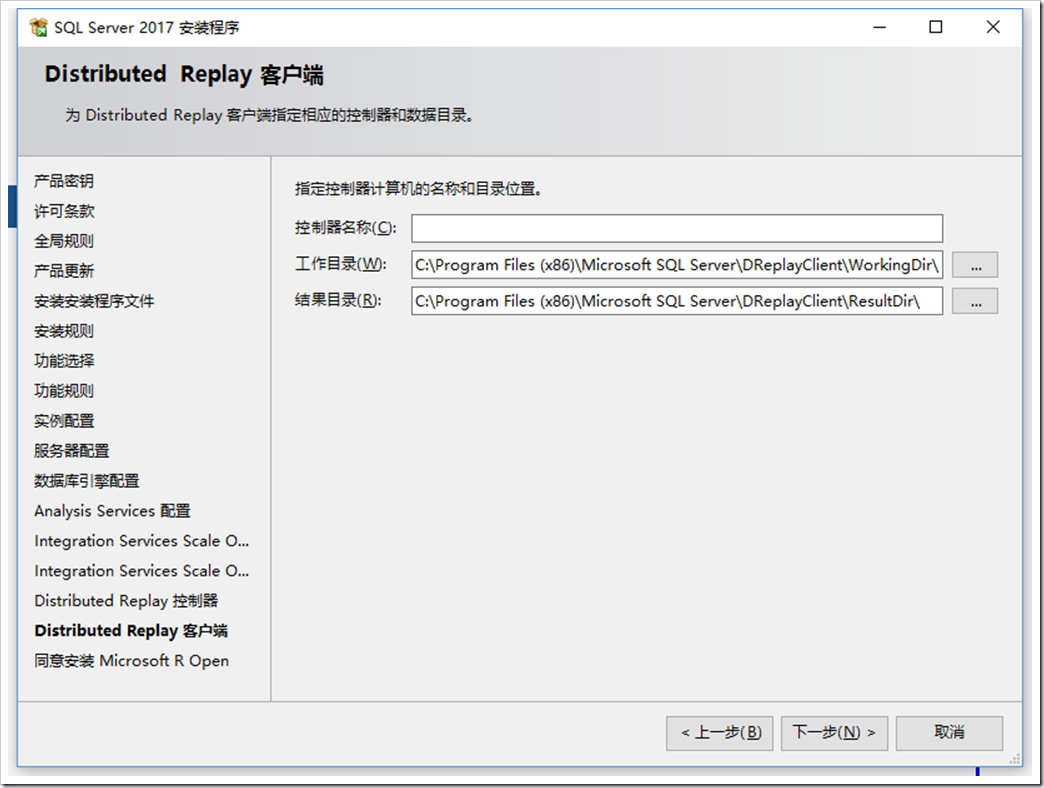Cancel setup with the 取消 button
This screenshot has width=1044, height=788.
point(949,733)
